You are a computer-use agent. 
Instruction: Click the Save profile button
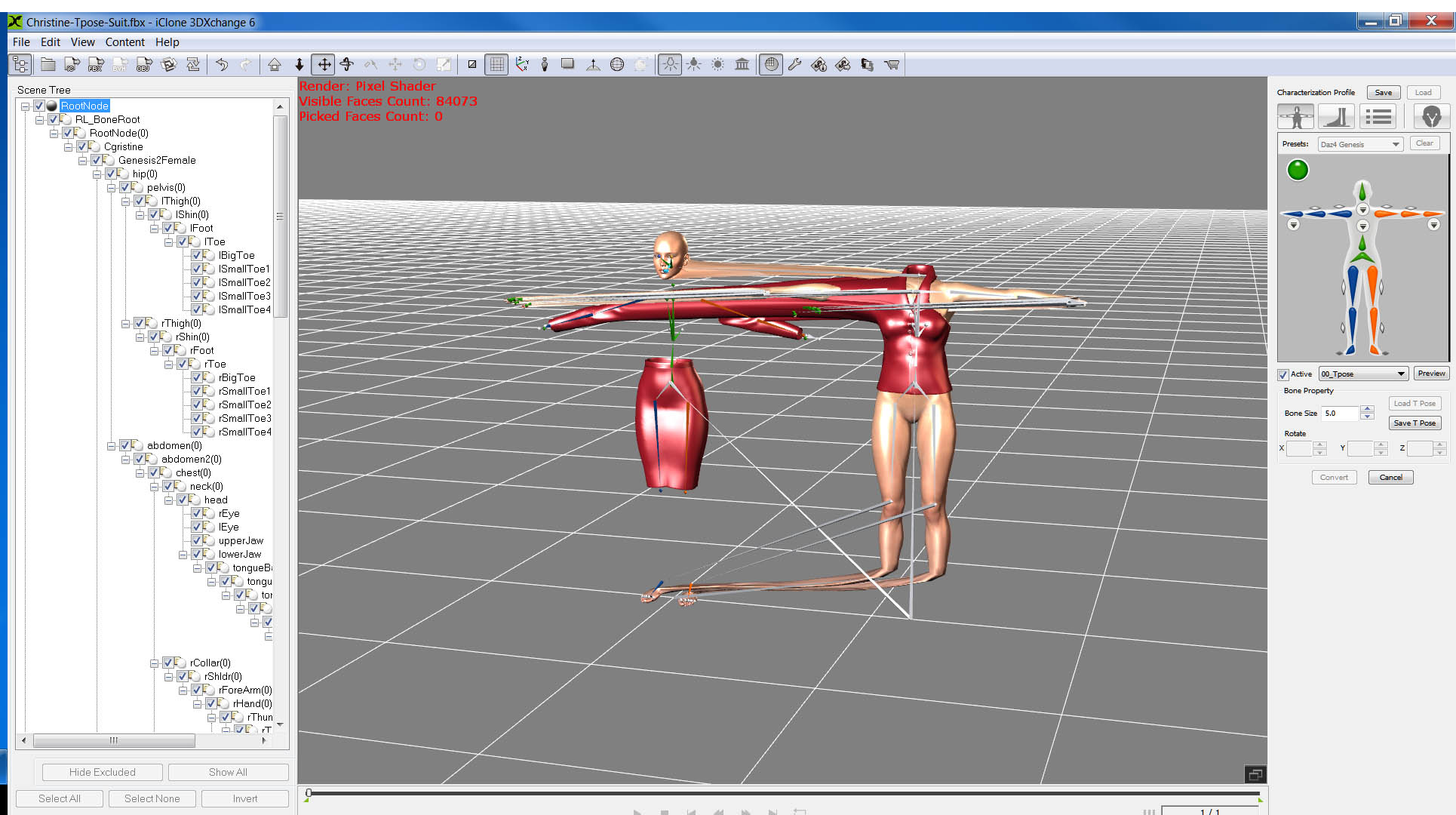click(1384, 92)
